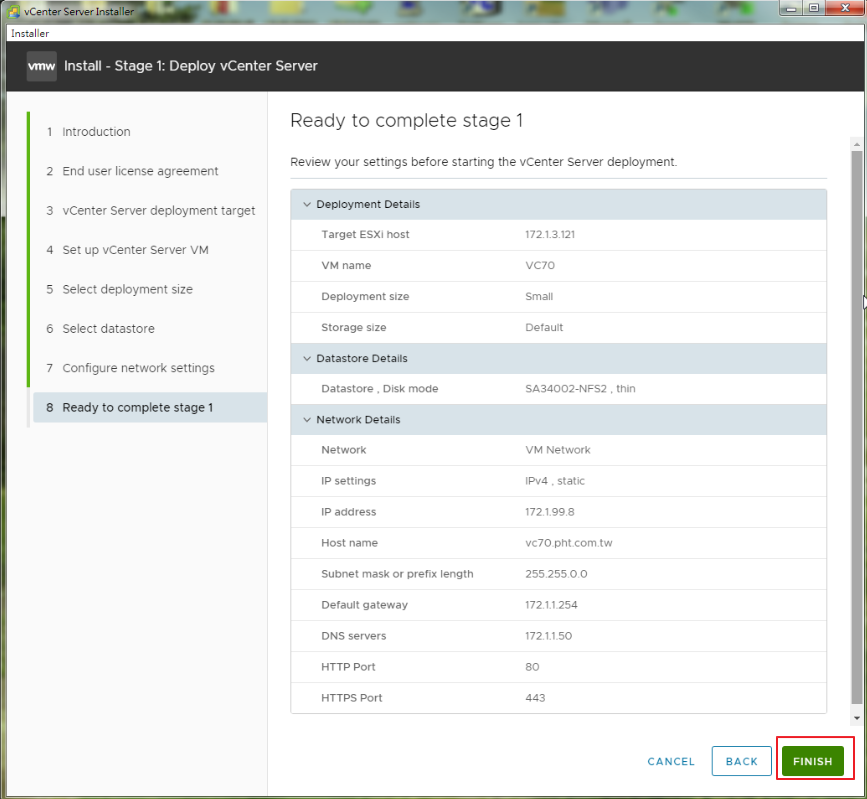Select Ready to complete stage 1 step

(150, 408)
